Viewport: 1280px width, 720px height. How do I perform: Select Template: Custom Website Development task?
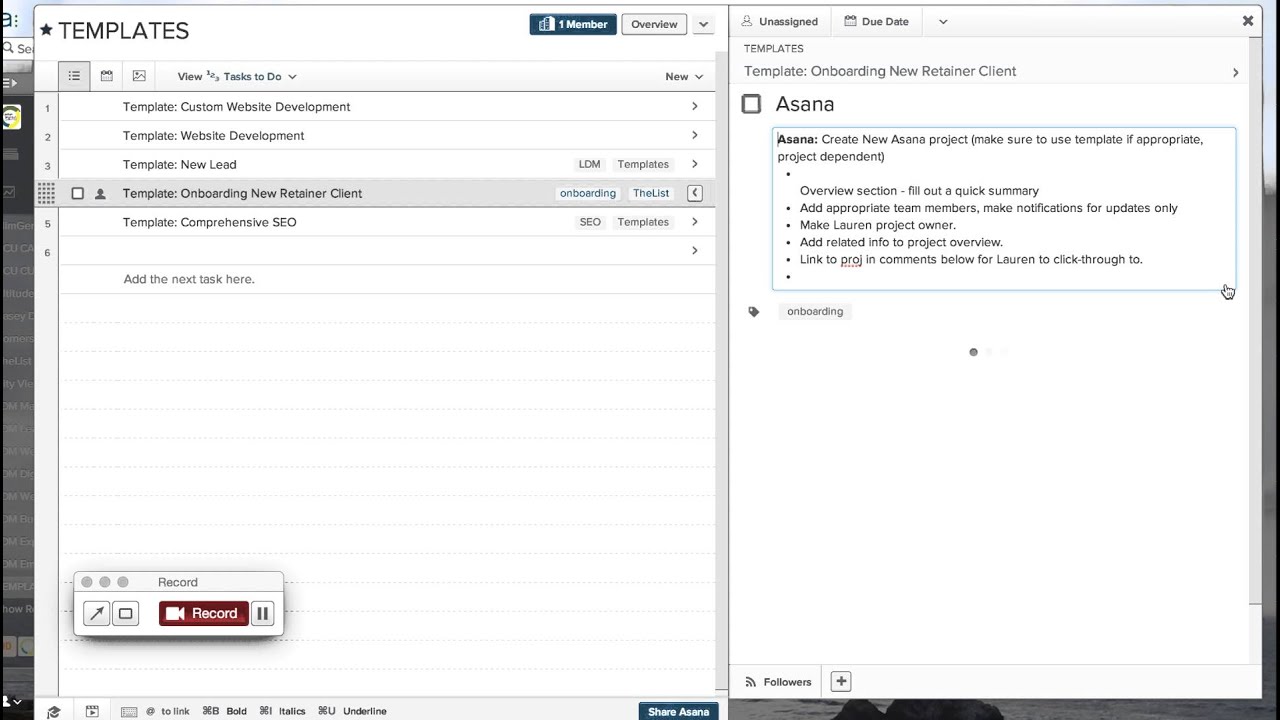pos(236,106)
